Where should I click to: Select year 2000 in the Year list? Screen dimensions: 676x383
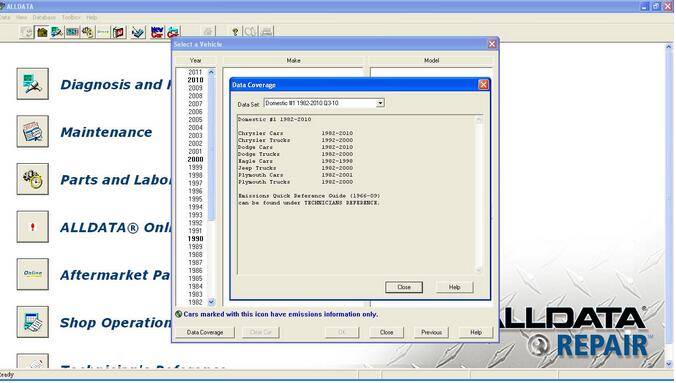[195, 159]
